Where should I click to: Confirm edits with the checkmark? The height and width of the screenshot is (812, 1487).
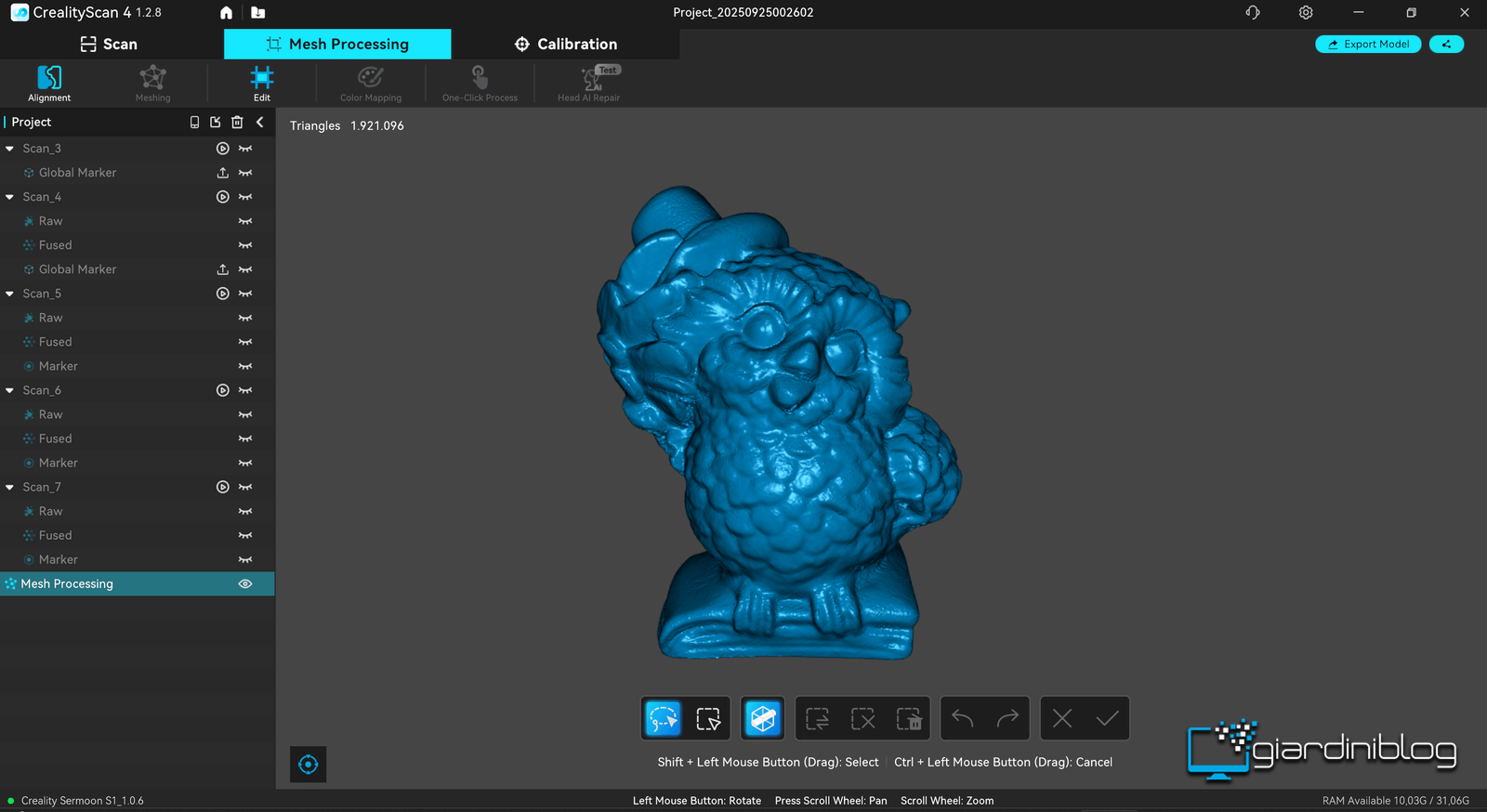click(1107, 718)
